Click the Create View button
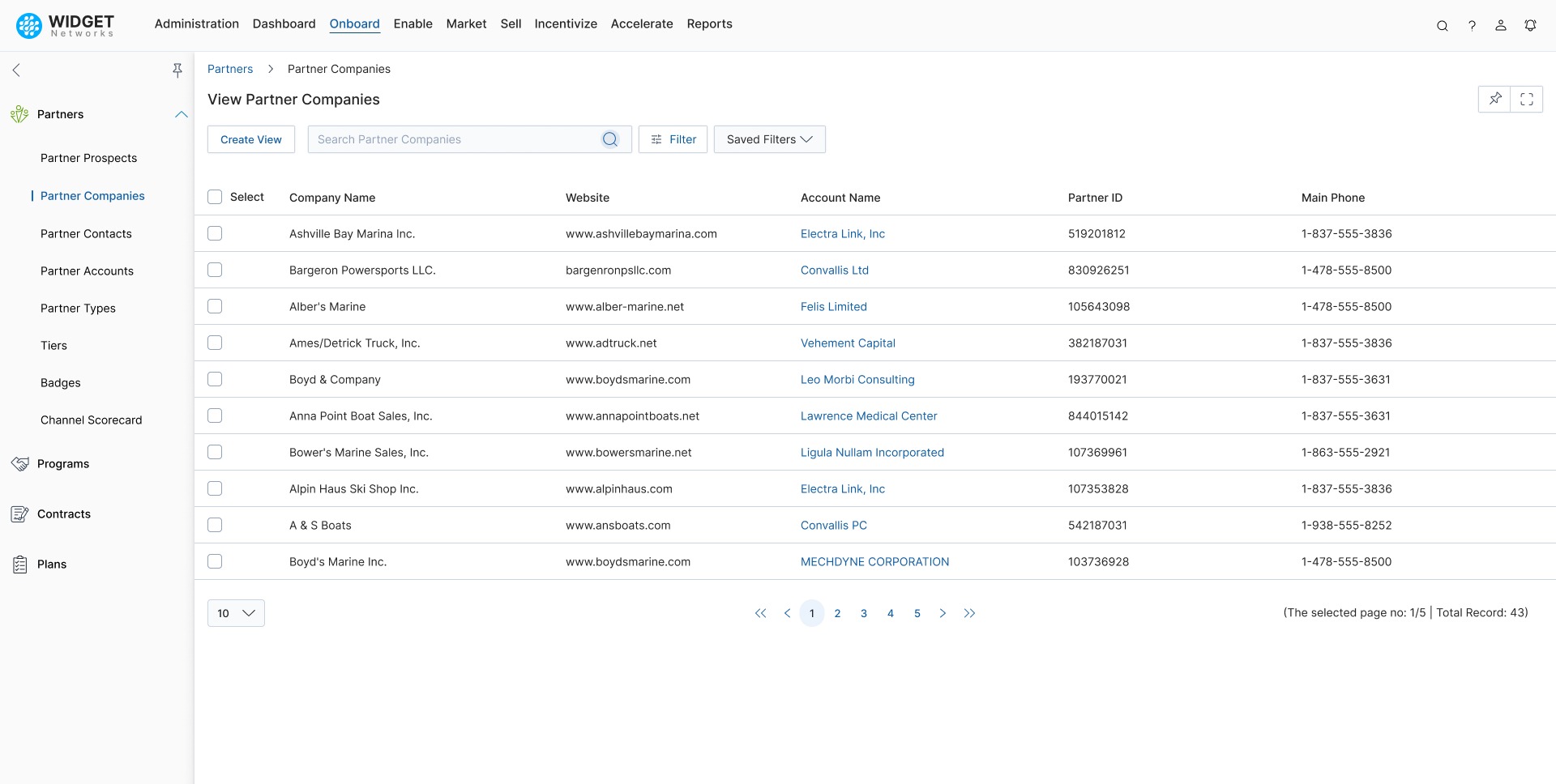The width and height of the screenshot is (1556, 784). click(251, 139)
